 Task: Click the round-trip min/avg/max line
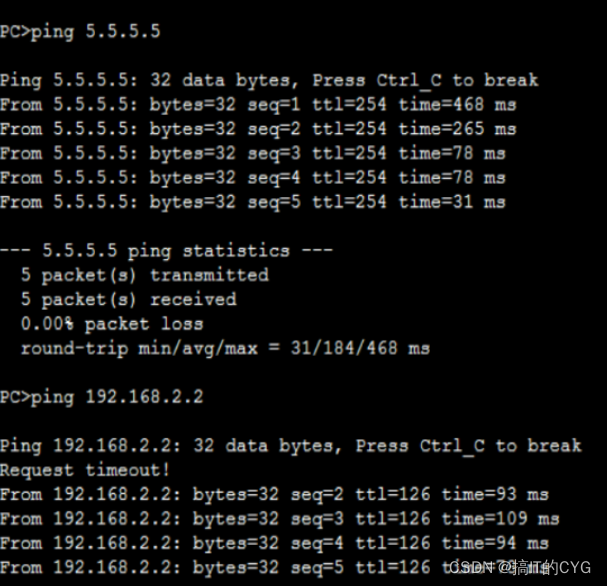(x=225, y=349)
